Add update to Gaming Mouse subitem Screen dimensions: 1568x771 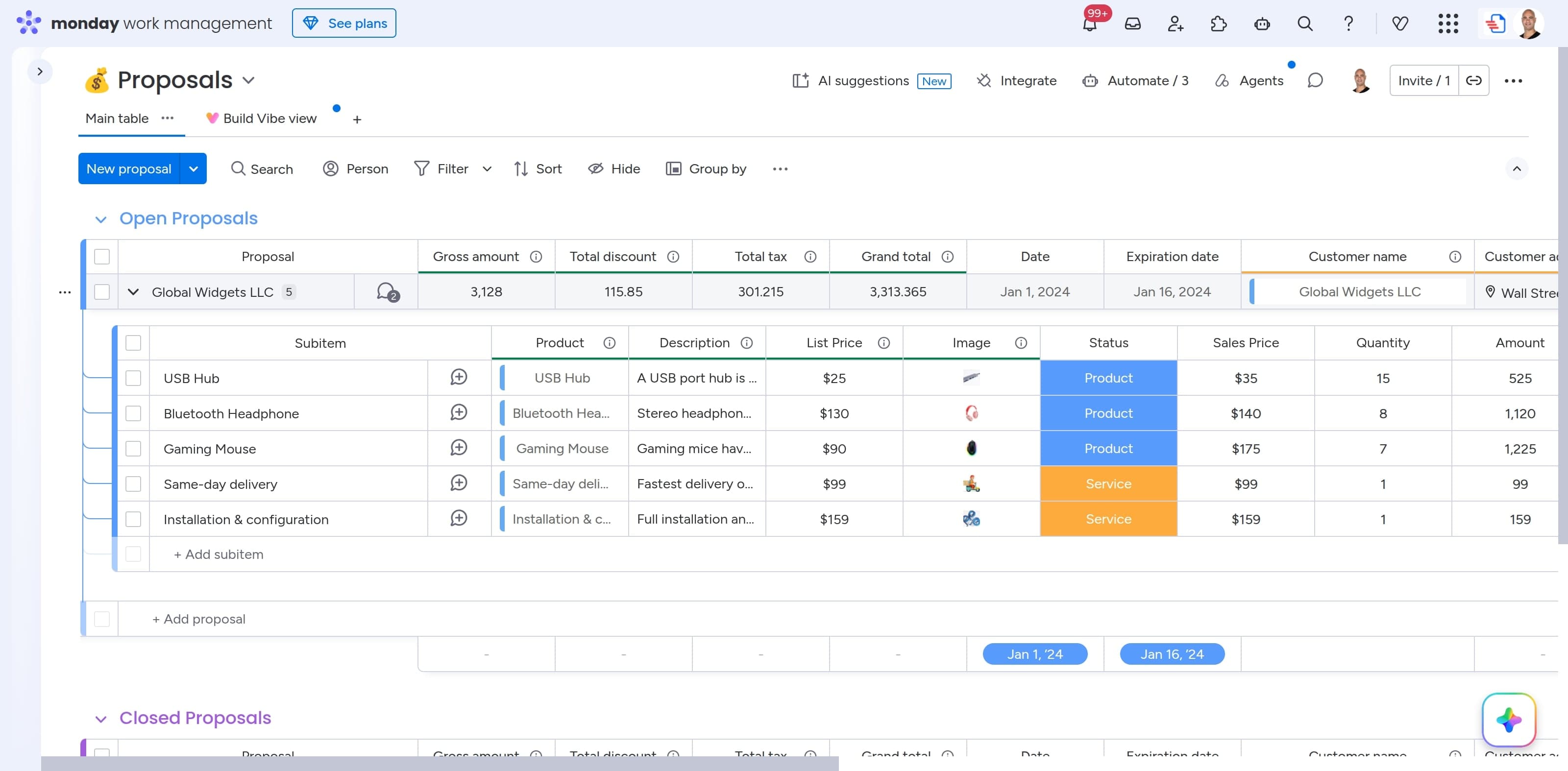coord(459,448)
